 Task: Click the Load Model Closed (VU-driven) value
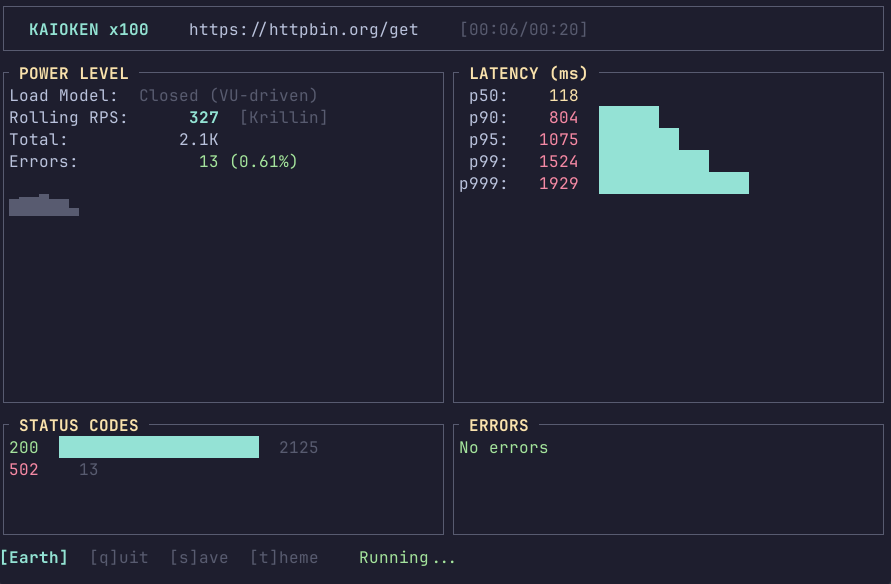coord(228,96)
